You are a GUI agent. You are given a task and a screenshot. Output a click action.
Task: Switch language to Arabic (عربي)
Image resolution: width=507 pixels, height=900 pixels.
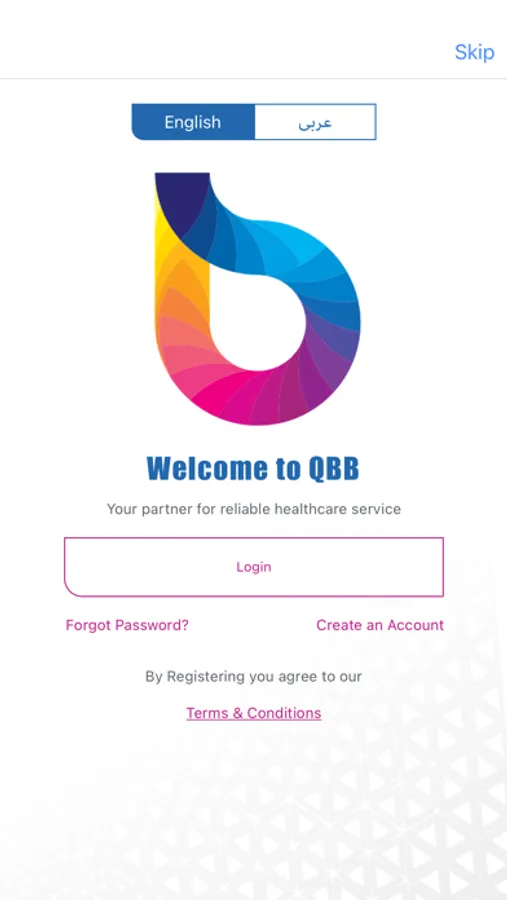(315, 122)
